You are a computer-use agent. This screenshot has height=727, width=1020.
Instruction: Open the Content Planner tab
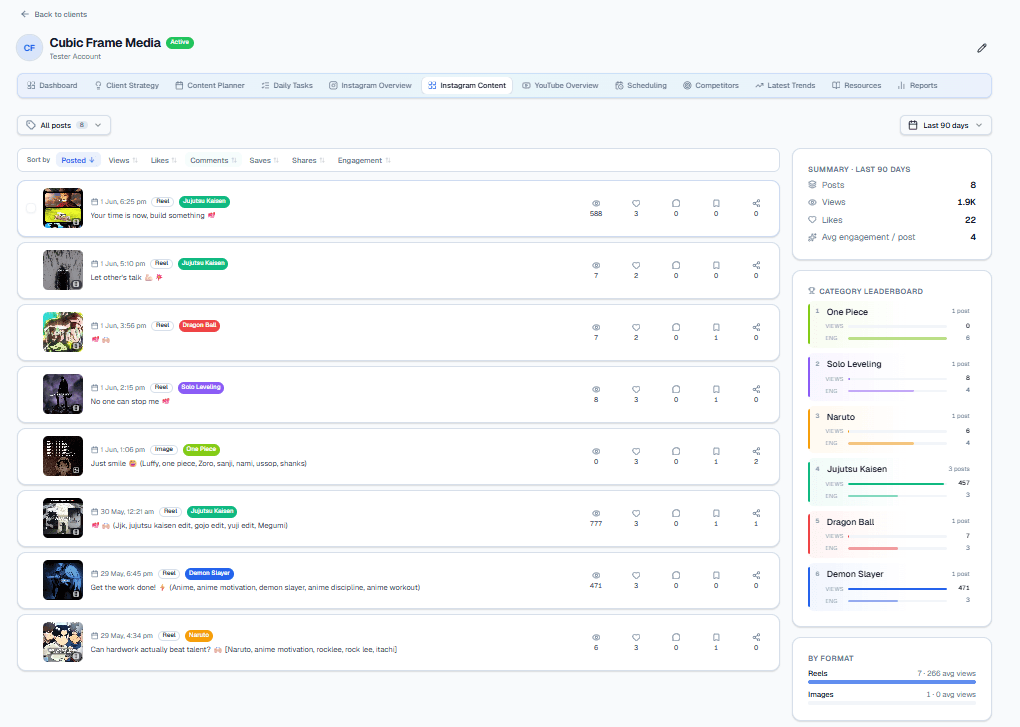pos(210,85)
